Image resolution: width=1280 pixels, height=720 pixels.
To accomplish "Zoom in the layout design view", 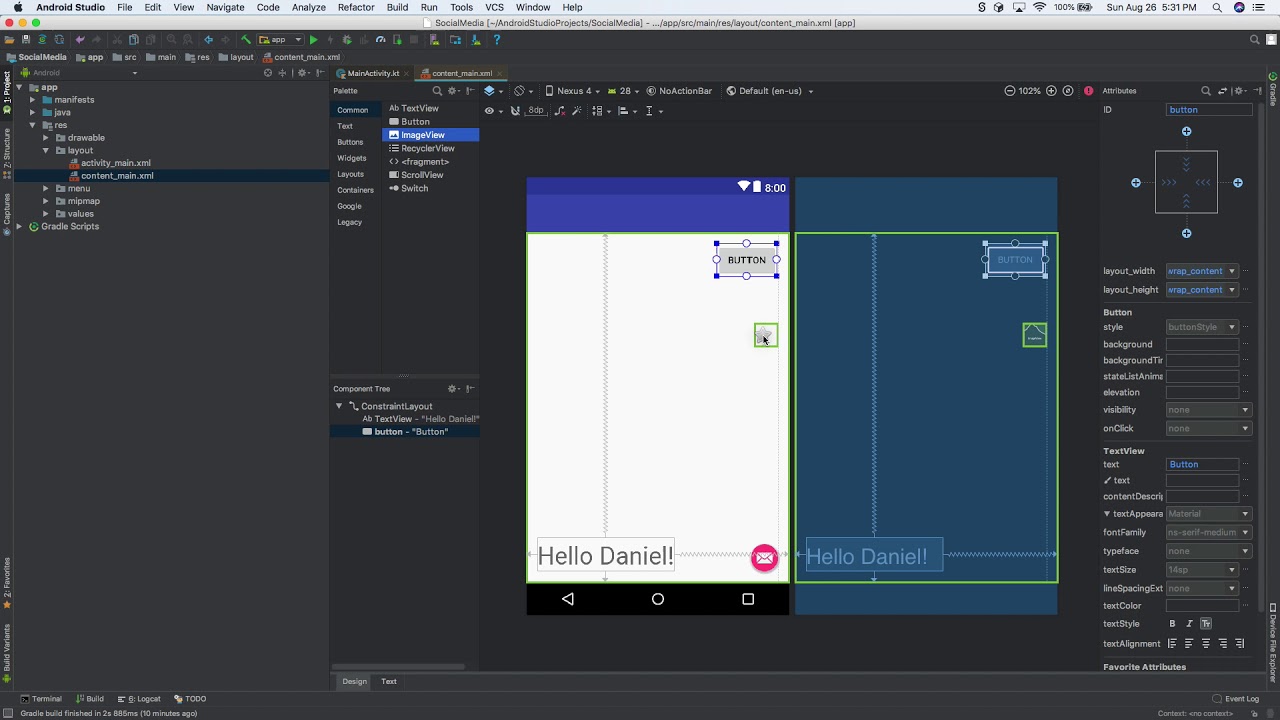I will point(1051,91).
